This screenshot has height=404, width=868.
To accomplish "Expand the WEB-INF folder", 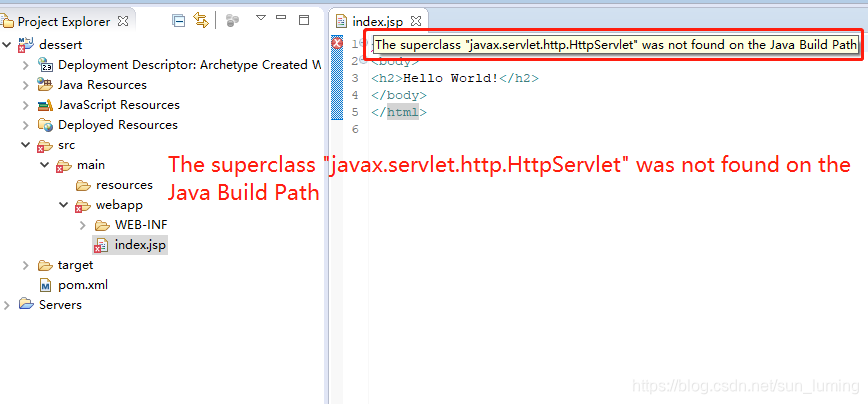I will pyautogui.click(x=83, y=225).
